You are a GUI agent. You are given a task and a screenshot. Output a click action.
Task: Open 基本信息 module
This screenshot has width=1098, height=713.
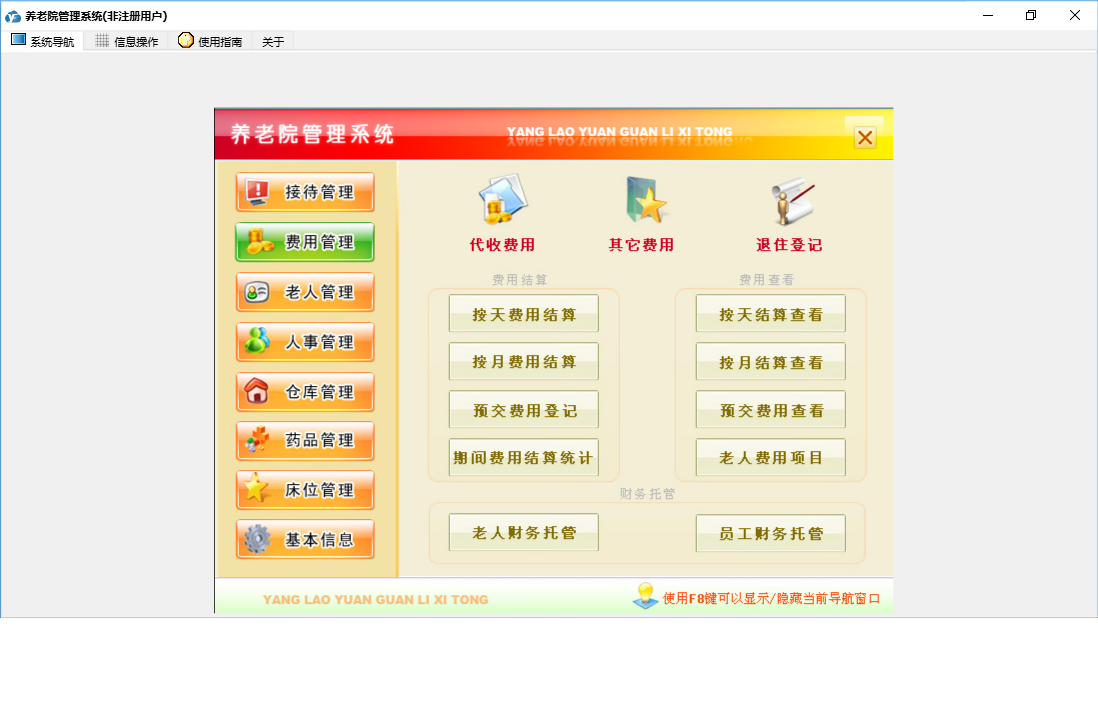coord(305,539)
